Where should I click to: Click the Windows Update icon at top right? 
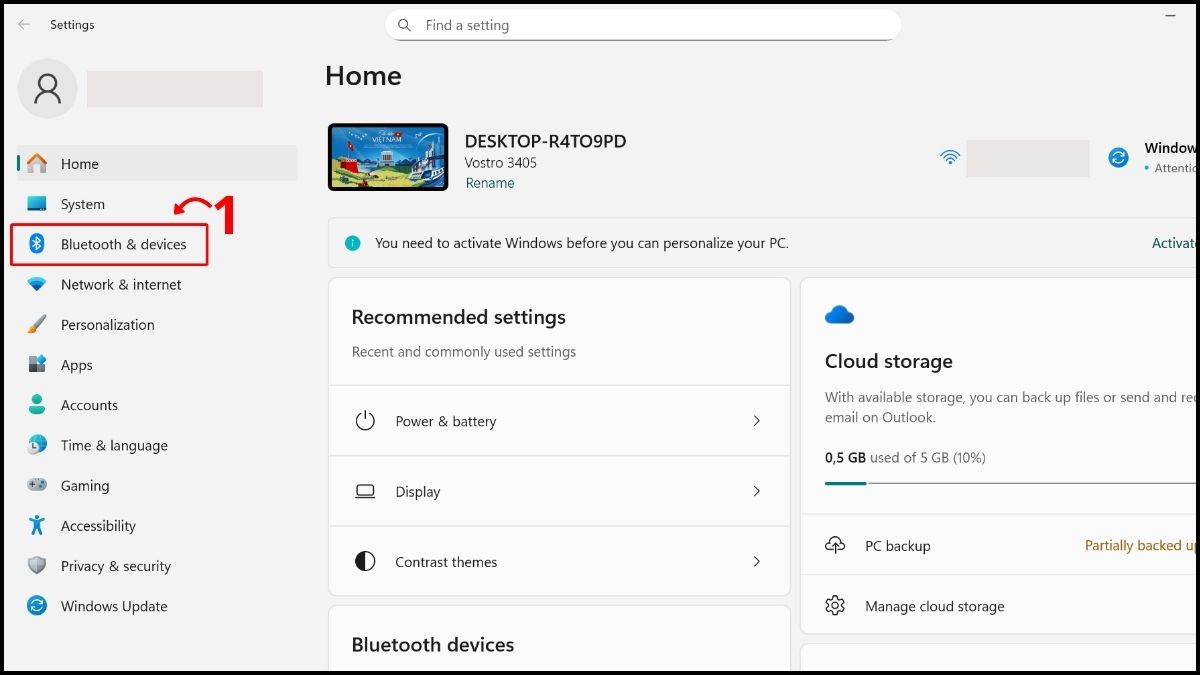tap(1119, 157)
